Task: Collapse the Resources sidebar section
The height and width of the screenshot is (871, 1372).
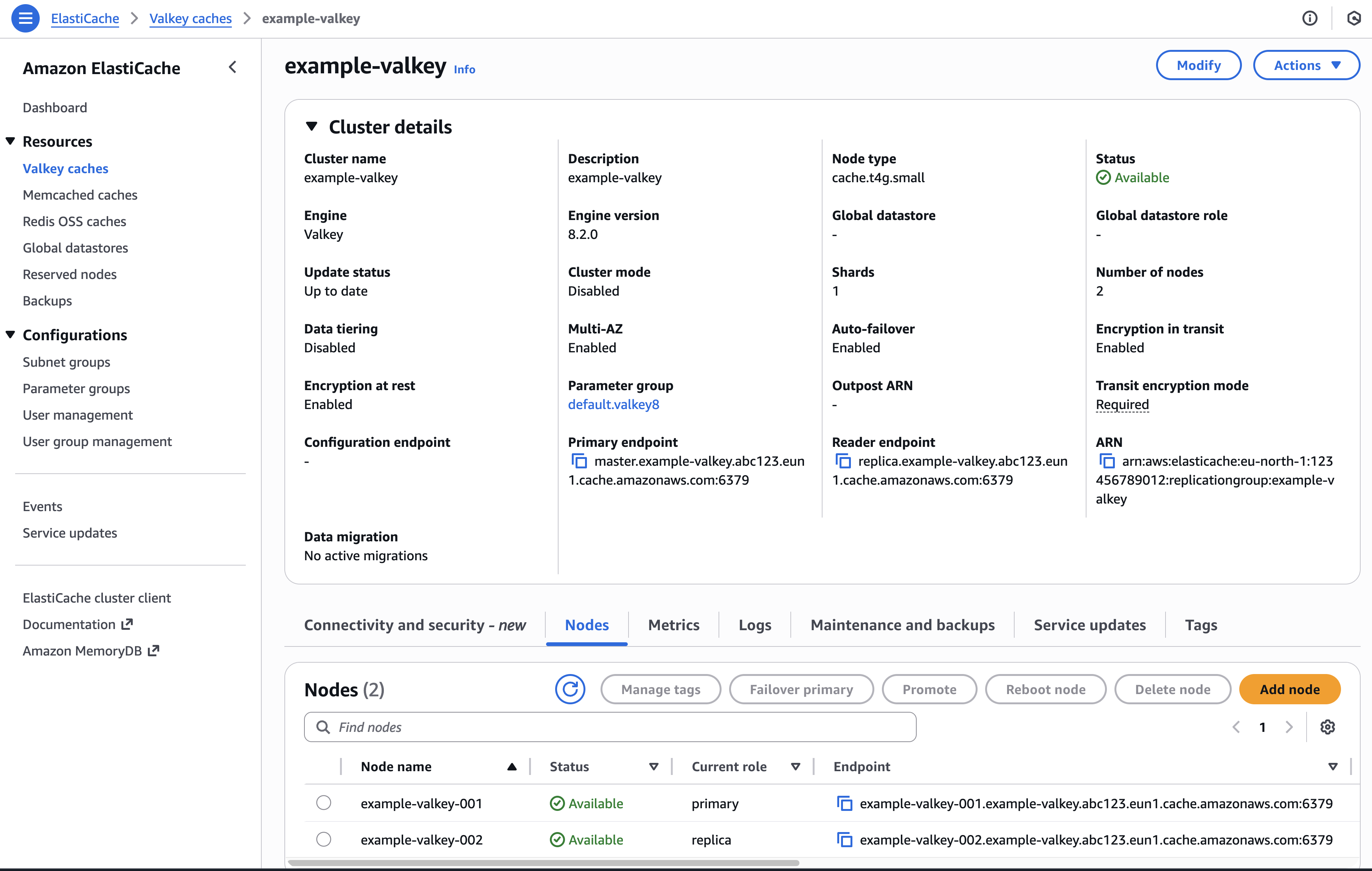Action: [10, 141]
